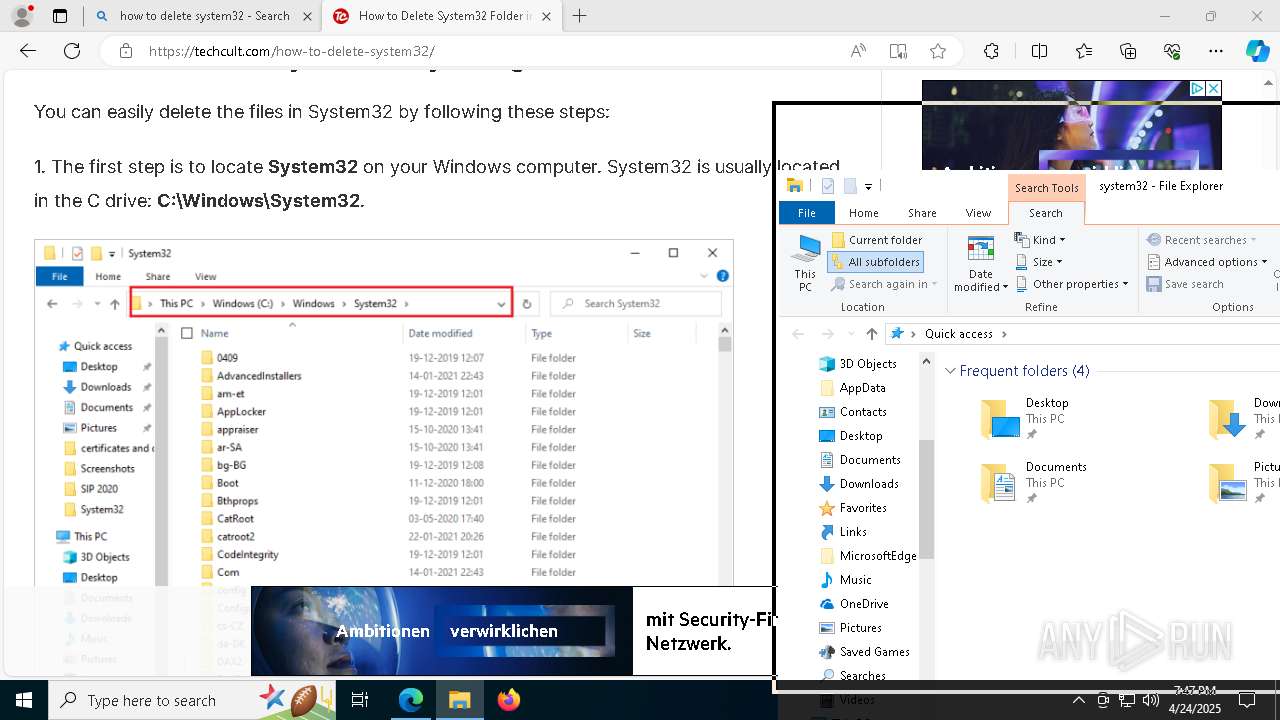Open File tab in File Explorer
Screen dimensions: 1280x720
click(807, 213)
